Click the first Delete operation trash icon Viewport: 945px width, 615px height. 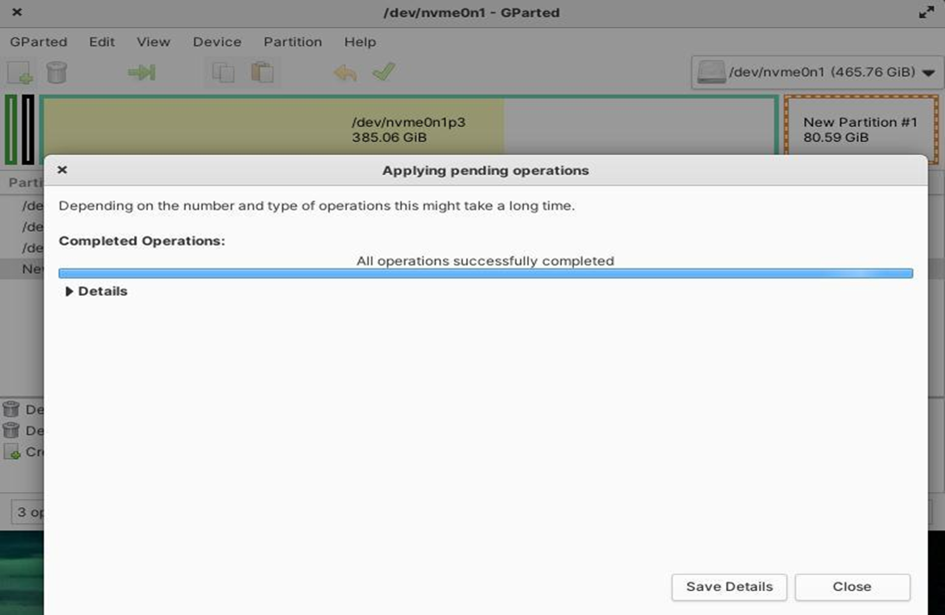(12, 409)
